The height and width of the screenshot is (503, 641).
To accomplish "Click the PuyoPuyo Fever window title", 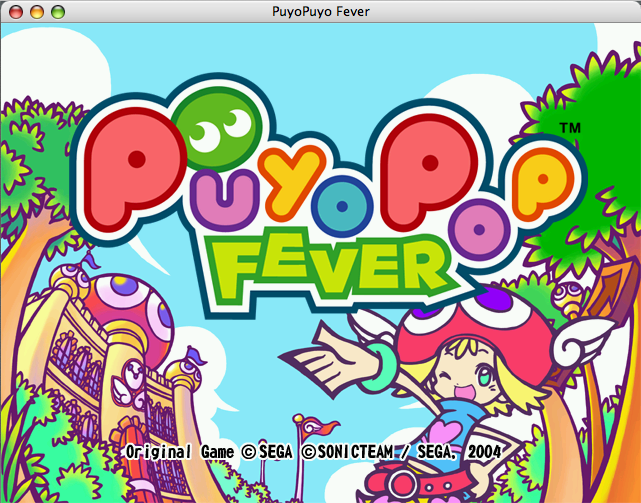I will pyautogui.click(x=320, y=11).
